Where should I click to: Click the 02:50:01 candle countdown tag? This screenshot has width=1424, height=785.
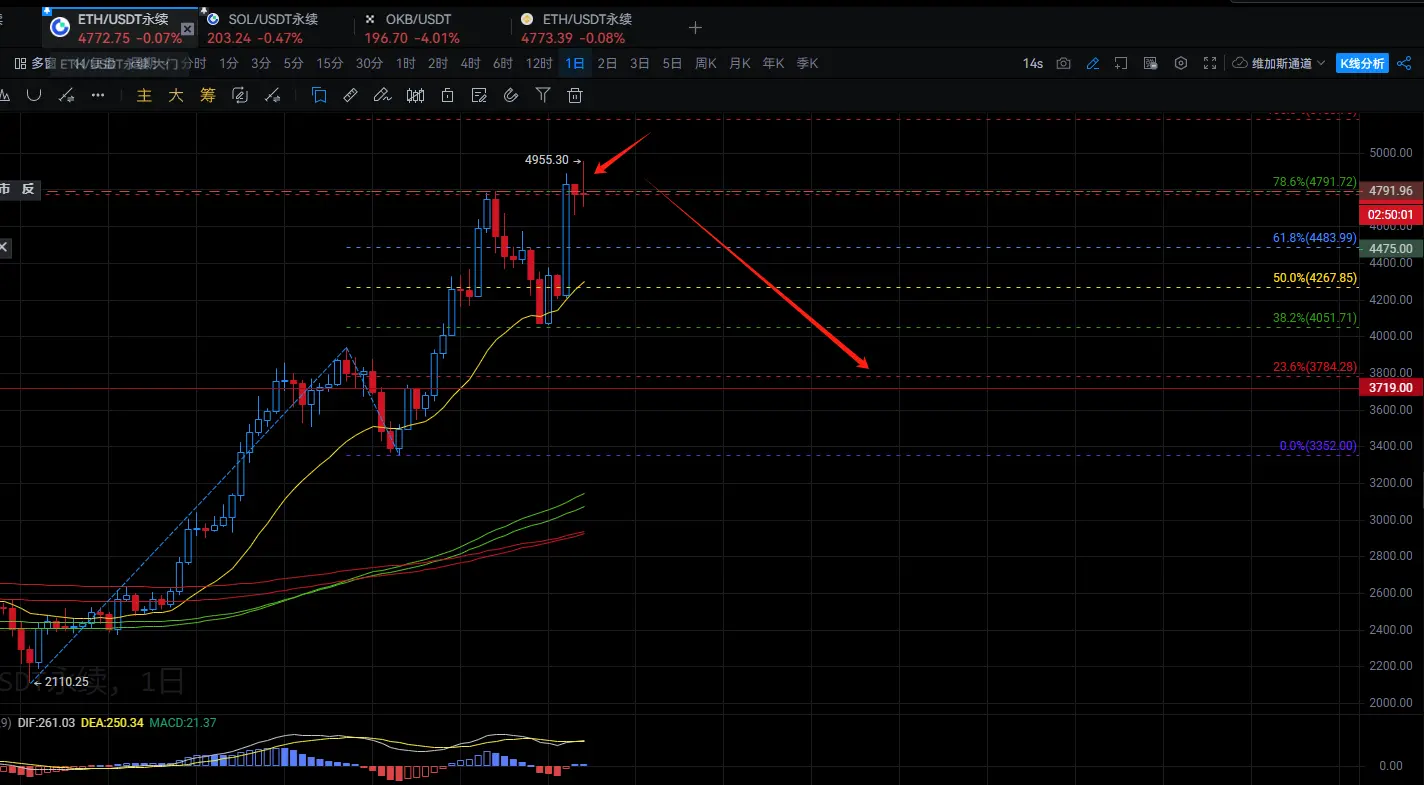click(x=1391, y=214)
